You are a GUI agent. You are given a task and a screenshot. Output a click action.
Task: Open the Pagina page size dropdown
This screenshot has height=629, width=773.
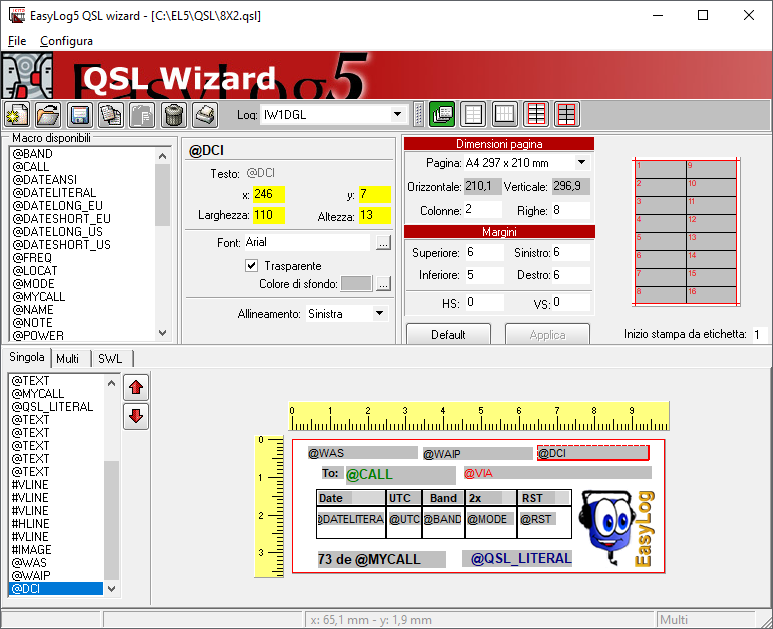click(582, 162)
